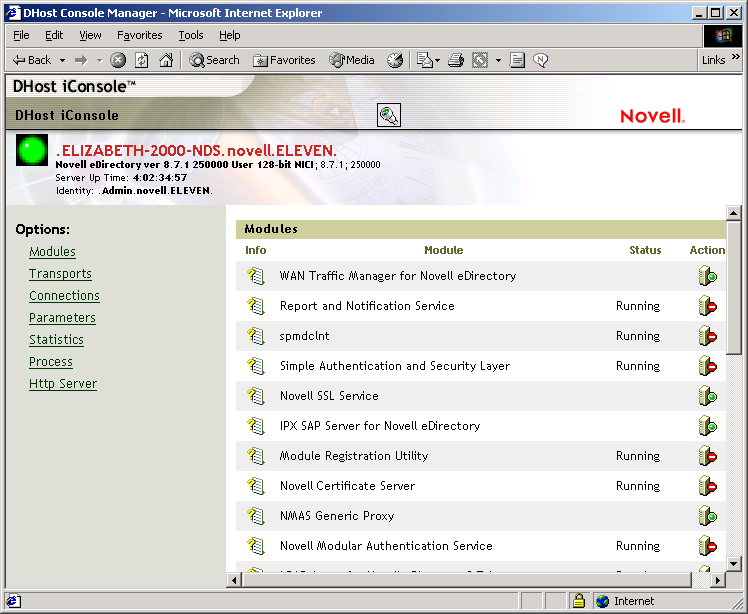This screenshot has width=748, height=614.
Task: Start the IPX SAP Server module
Action: pyautogui.click(x=707, y=426)
